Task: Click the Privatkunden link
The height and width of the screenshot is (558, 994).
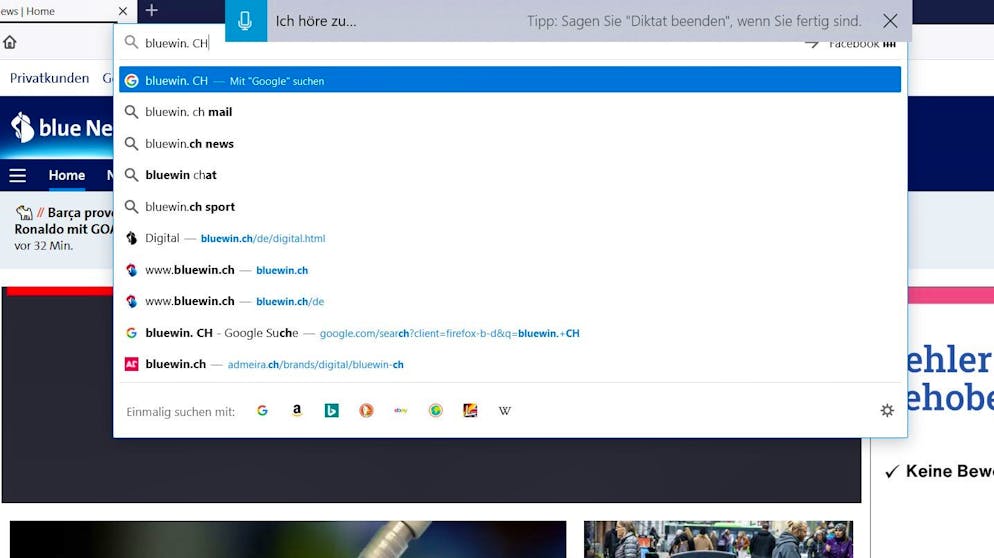Action: (x=49, y=78)
